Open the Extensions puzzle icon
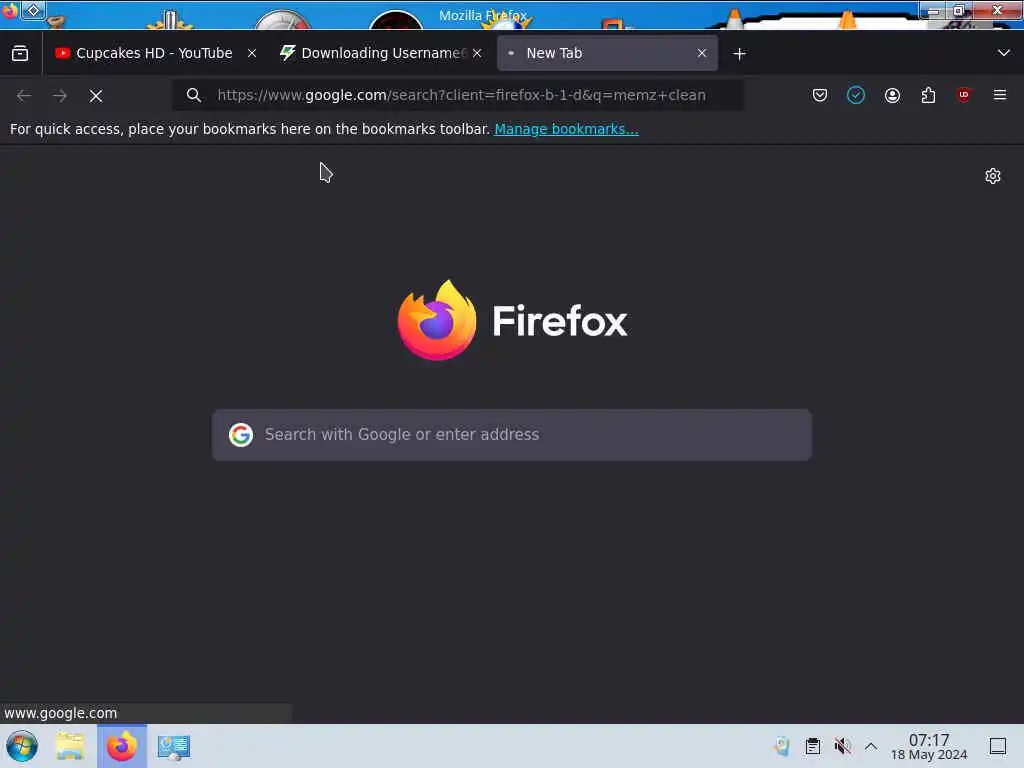This screenshot has width=1024, height=768. coord(928,95)
